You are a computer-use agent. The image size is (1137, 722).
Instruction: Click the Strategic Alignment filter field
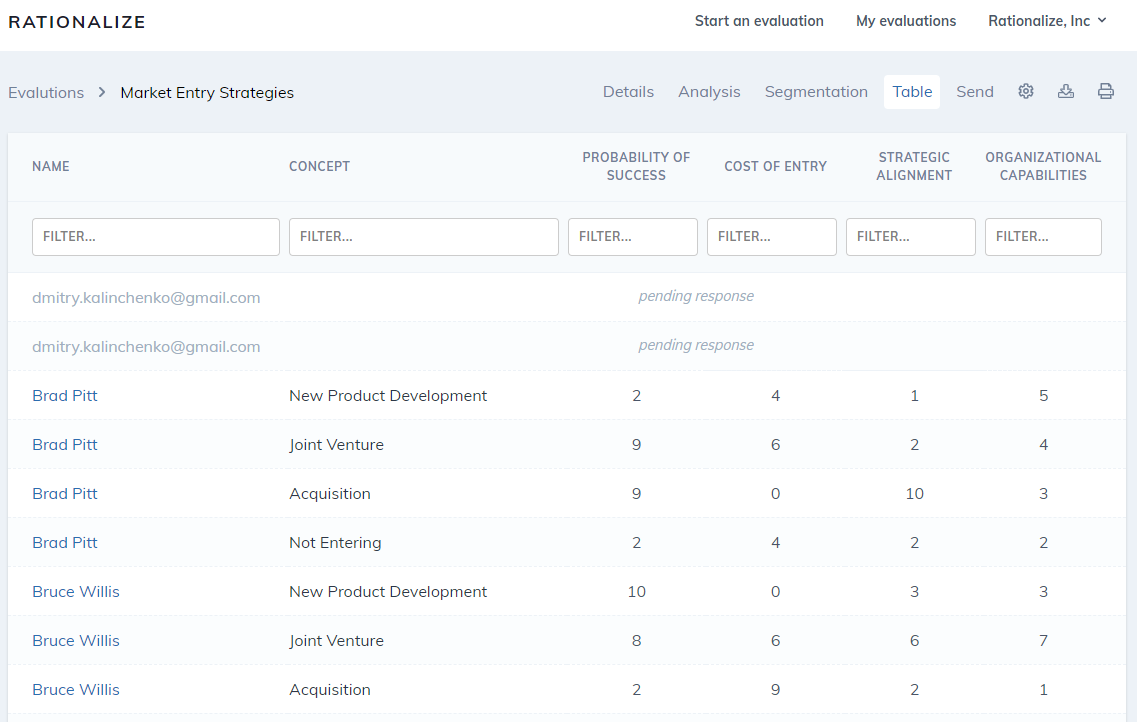(910, 237)
